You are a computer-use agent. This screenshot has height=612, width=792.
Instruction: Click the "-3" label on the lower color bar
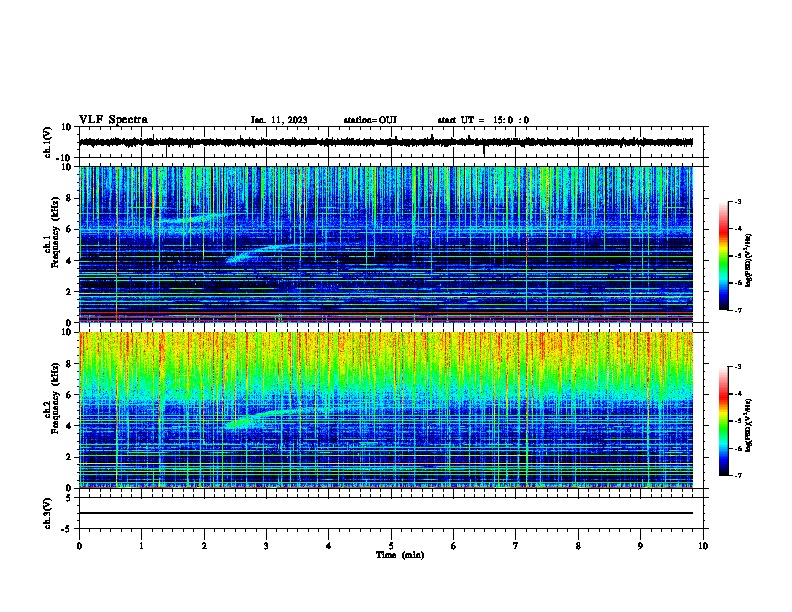click(737, 367)
